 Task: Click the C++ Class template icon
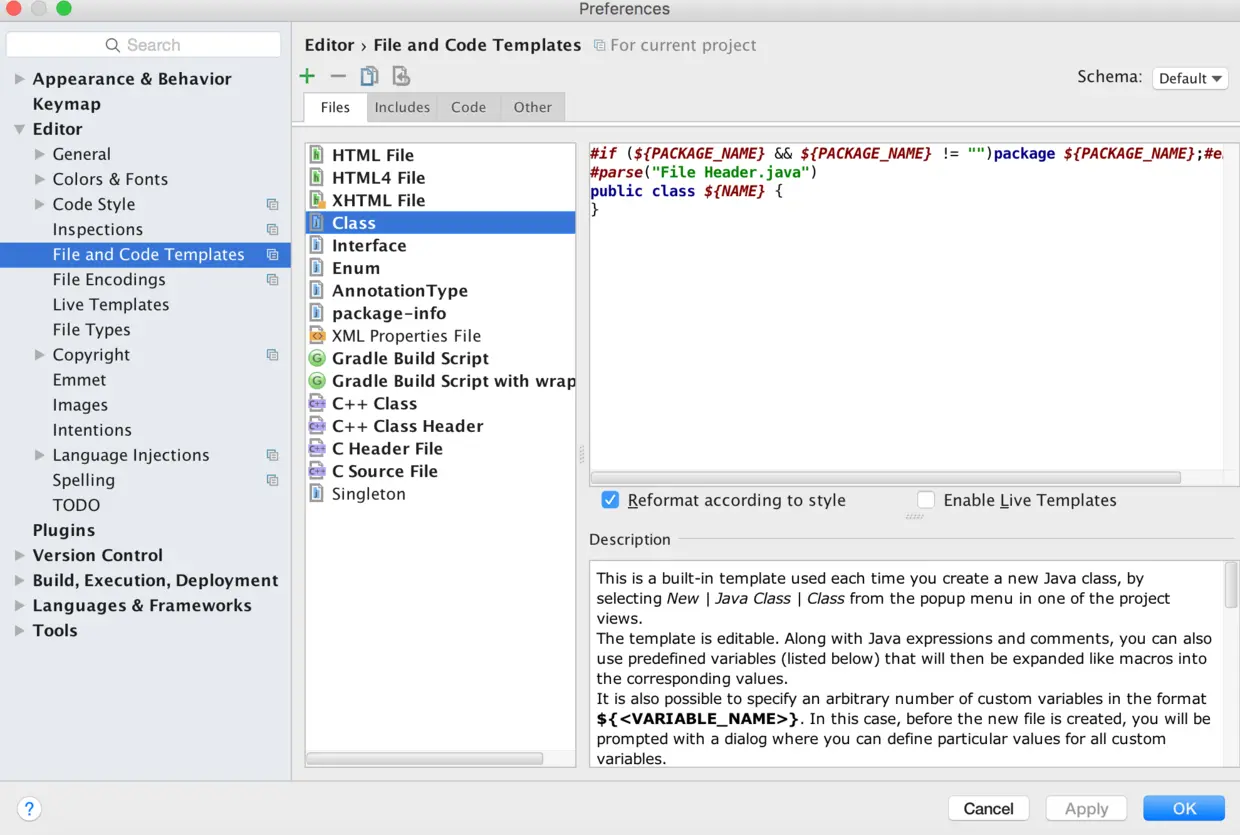(x=317, y=403)
